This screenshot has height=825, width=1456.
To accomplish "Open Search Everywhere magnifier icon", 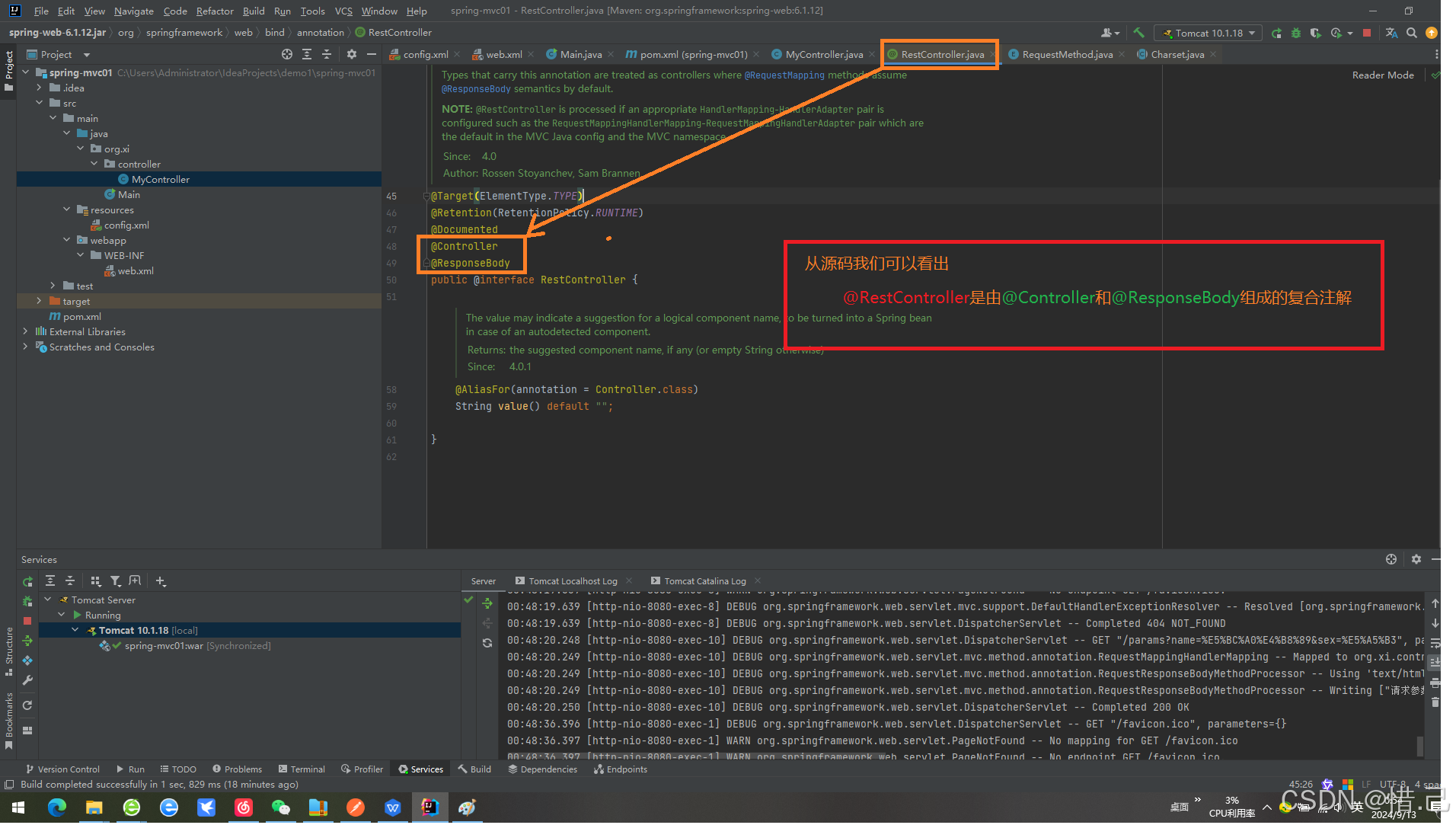I will pyautogui.click(x=1412, y=33).
